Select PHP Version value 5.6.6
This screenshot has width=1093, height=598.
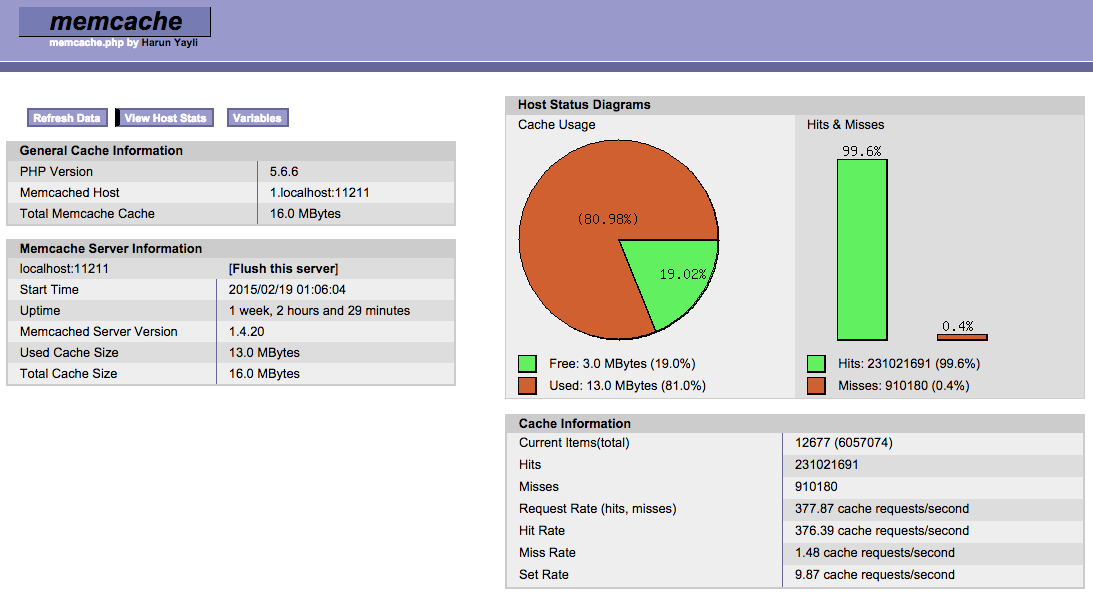pos(284,171)
